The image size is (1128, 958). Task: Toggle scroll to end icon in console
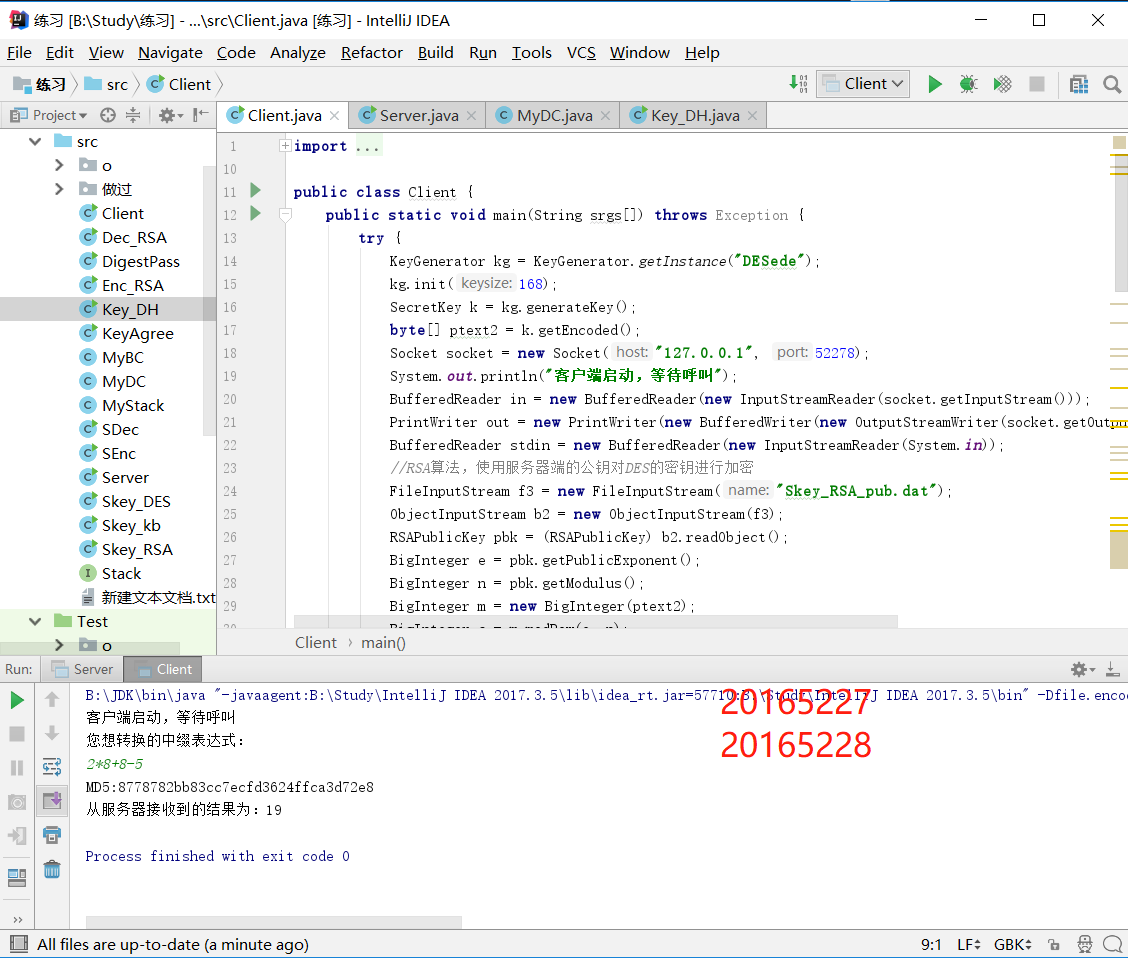click(52, 800)
